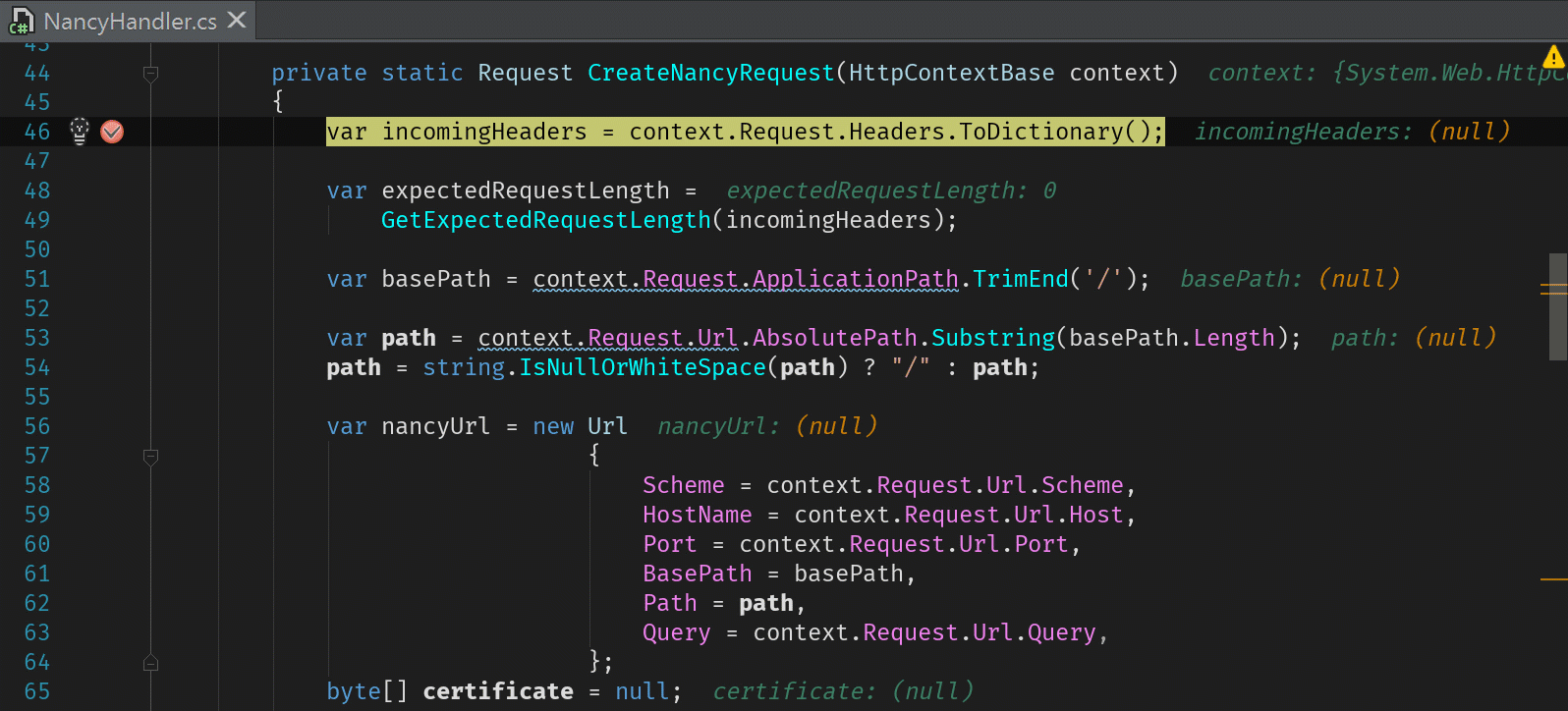
Task: Collapse the CreateNancyRequest method at line 44
Action: click(x=150, y=74)
